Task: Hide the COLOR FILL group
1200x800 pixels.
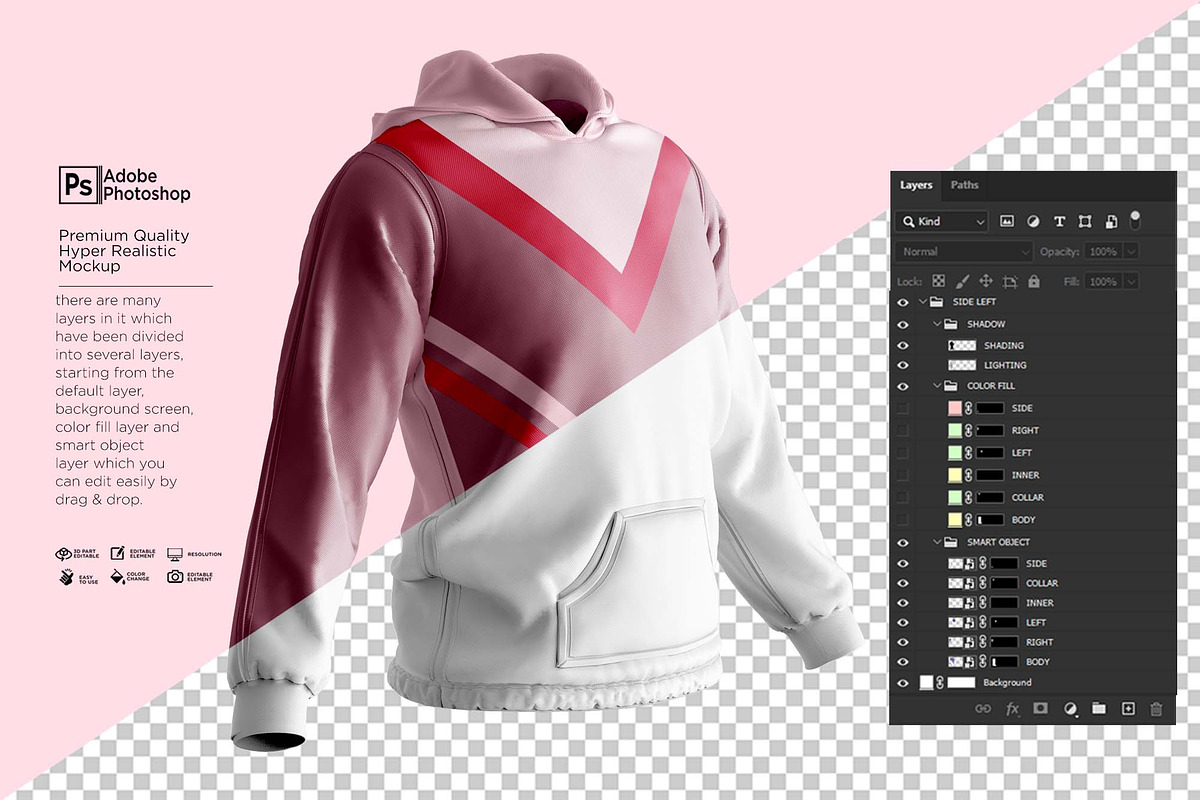Action: 903,386
